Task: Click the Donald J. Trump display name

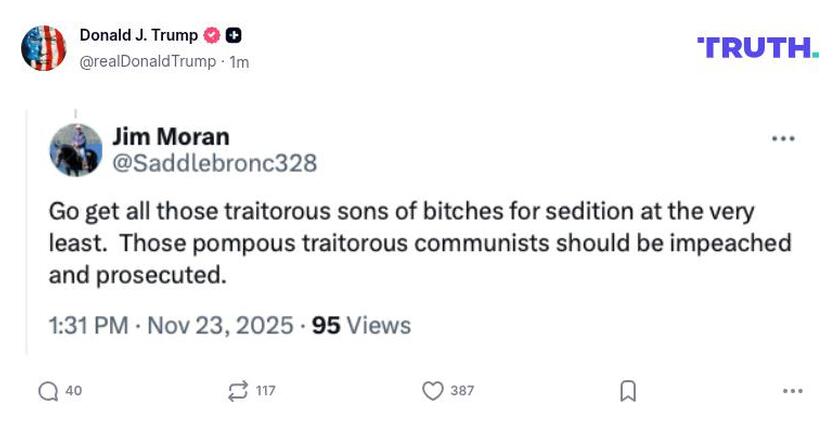Action: pyautogui.click(x=139, y=36)
